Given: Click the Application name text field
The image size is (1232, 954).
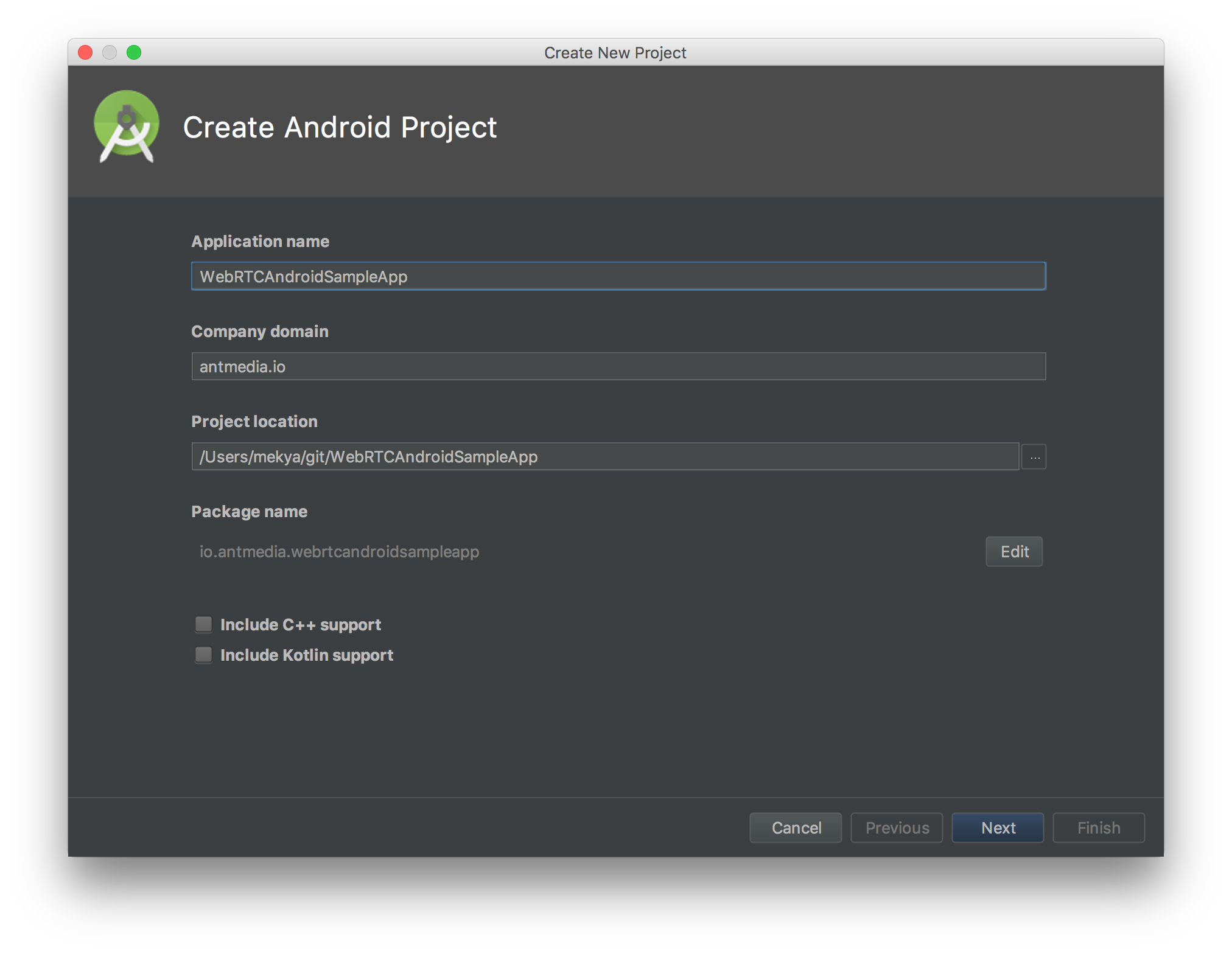Looking at the screenshot, I should pyautogui.click(x=618, y=276).
